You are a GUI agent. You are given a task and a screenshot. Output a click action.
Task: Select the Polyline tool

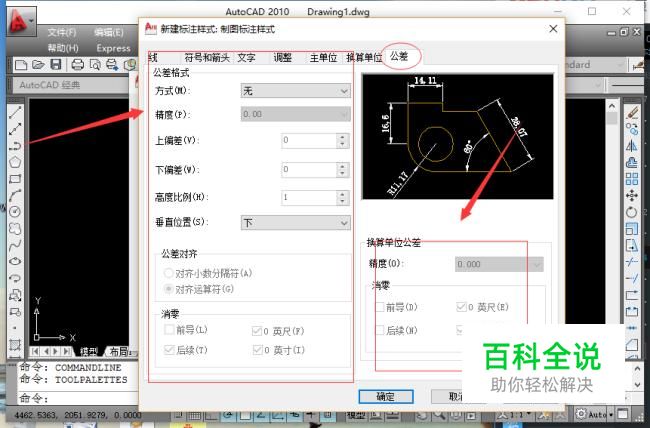[15, 146]
